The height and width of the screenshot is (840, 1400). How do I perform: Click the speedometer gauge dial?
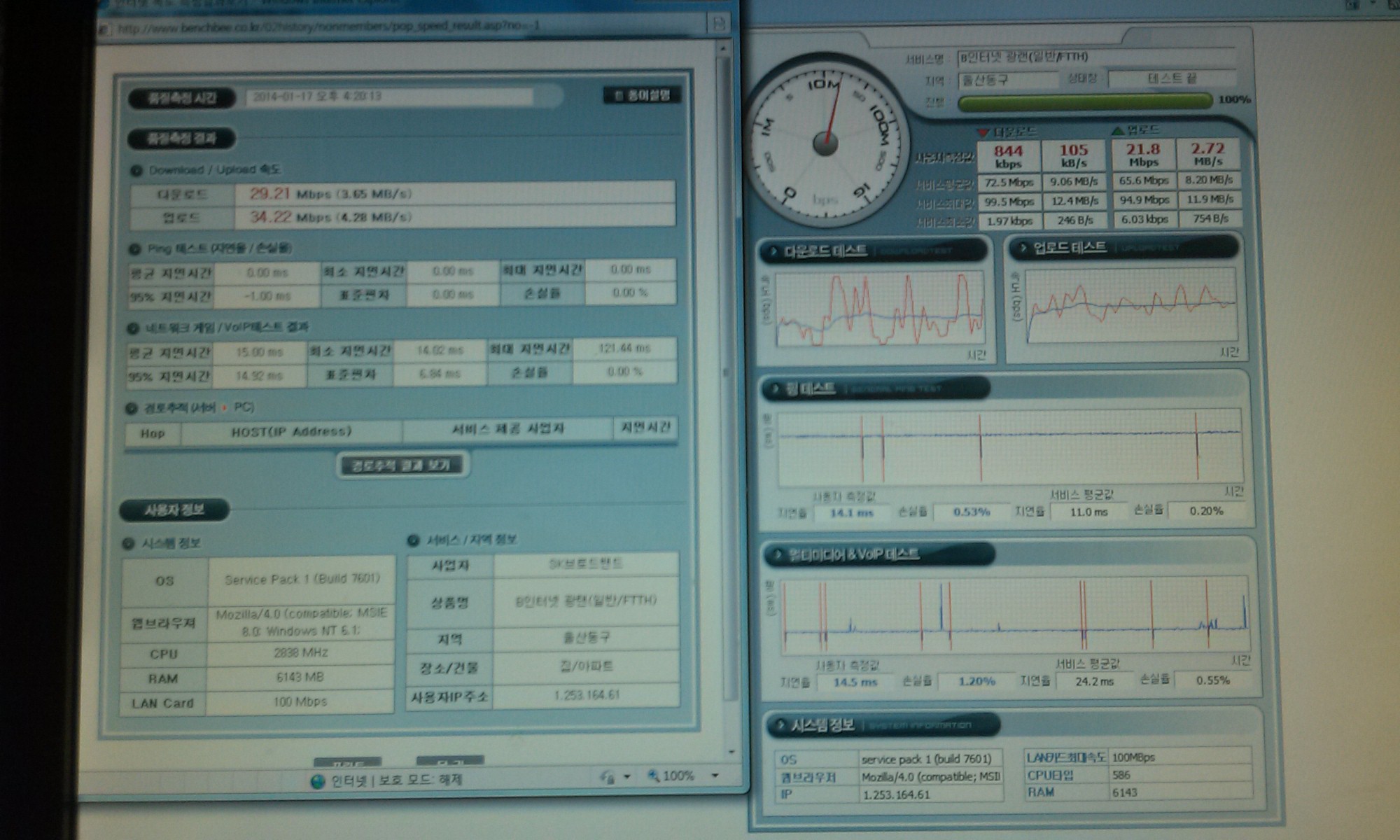(825, 142)
